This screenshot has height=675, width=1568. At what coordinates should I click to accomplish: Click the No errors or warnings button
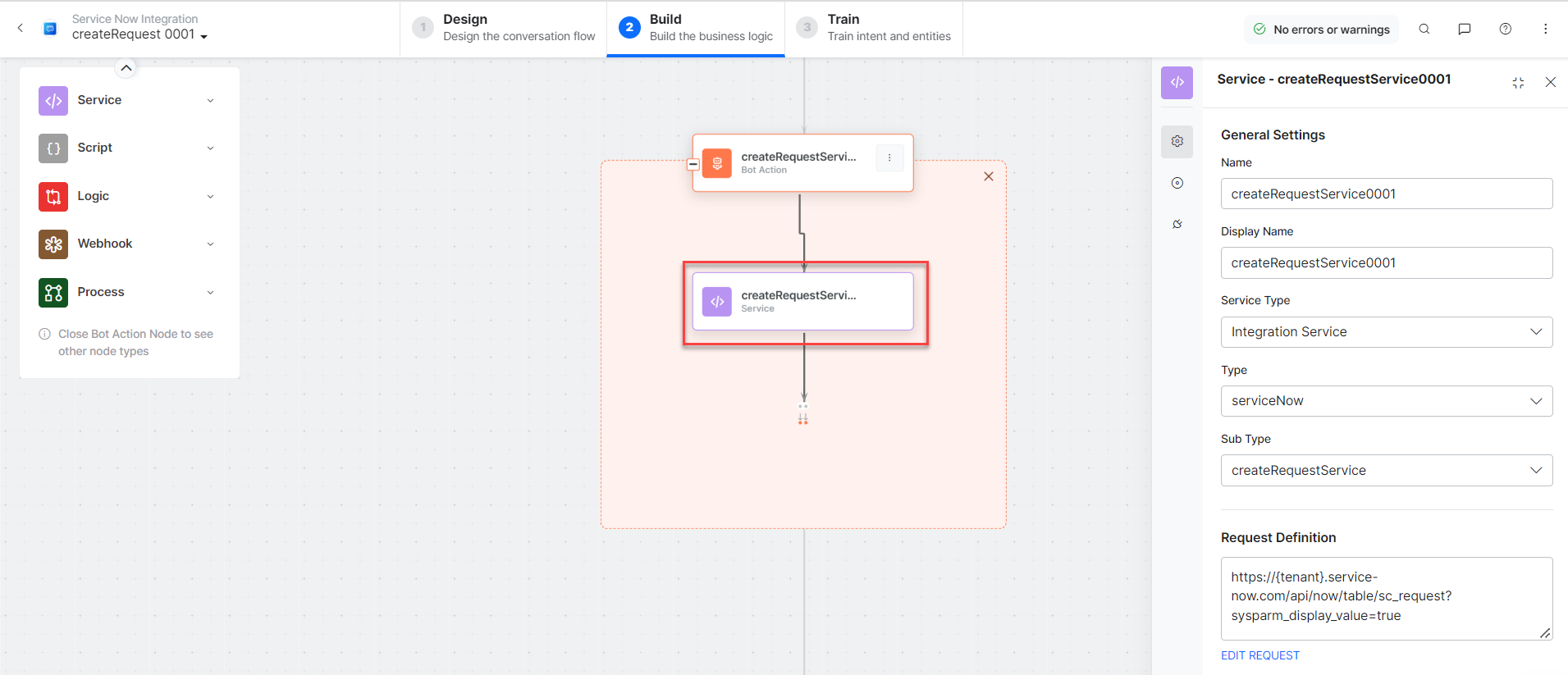[1322, 30]
